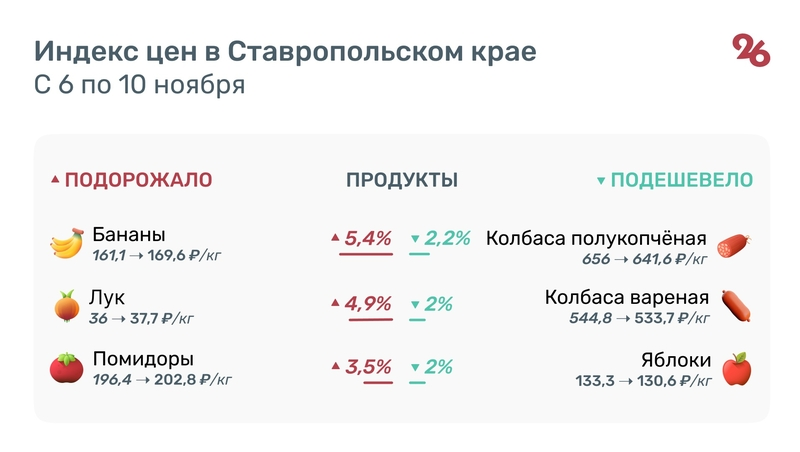800x452 pixels.
Task: Select the ПОДОРОЖАЛО header label
Action: [x=138, y=181]
